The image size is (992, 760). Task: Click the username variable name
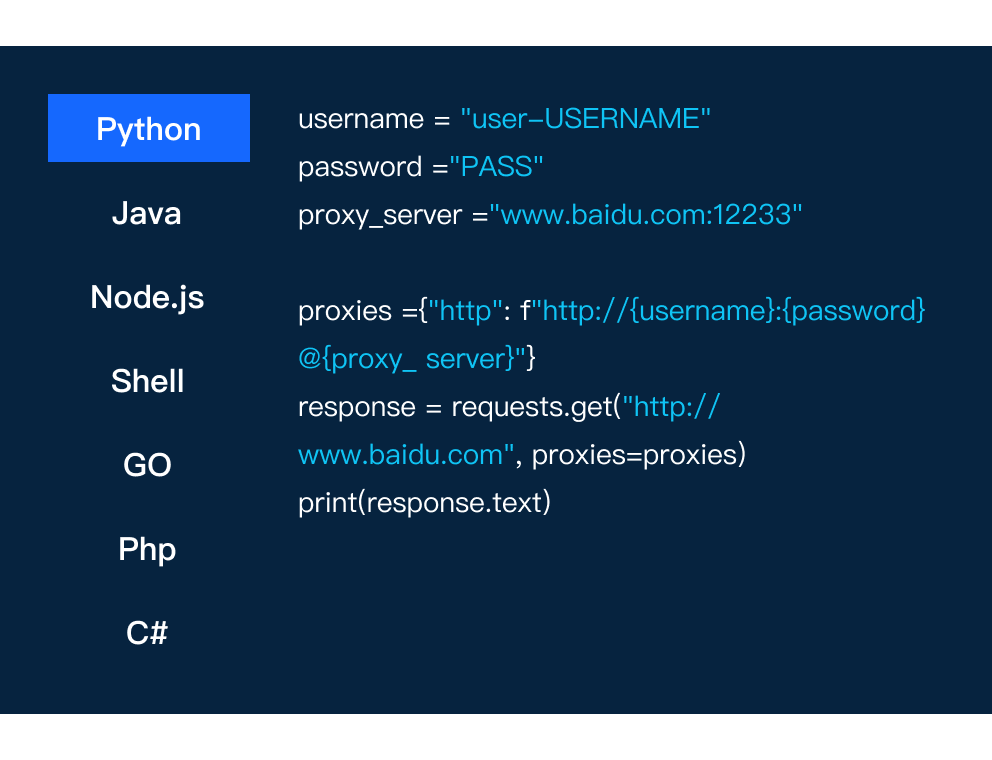coord(361,119)
